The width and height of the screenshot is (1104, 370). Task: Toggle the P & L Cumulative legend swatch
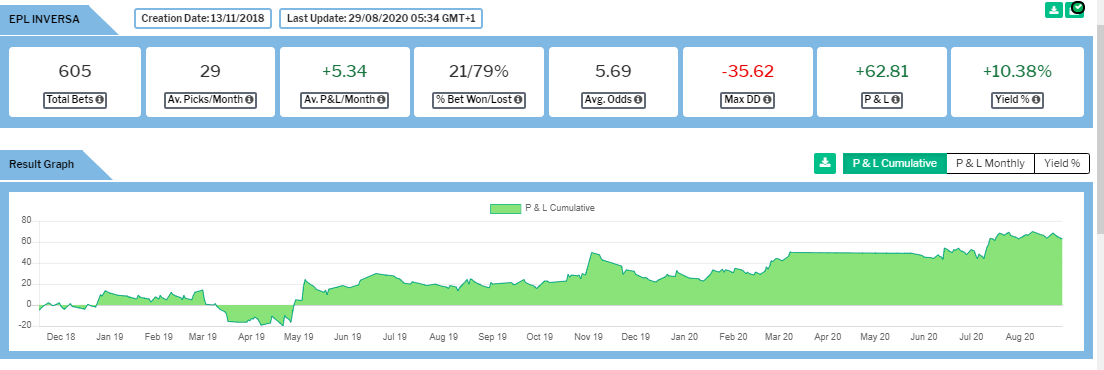(506, 208)
